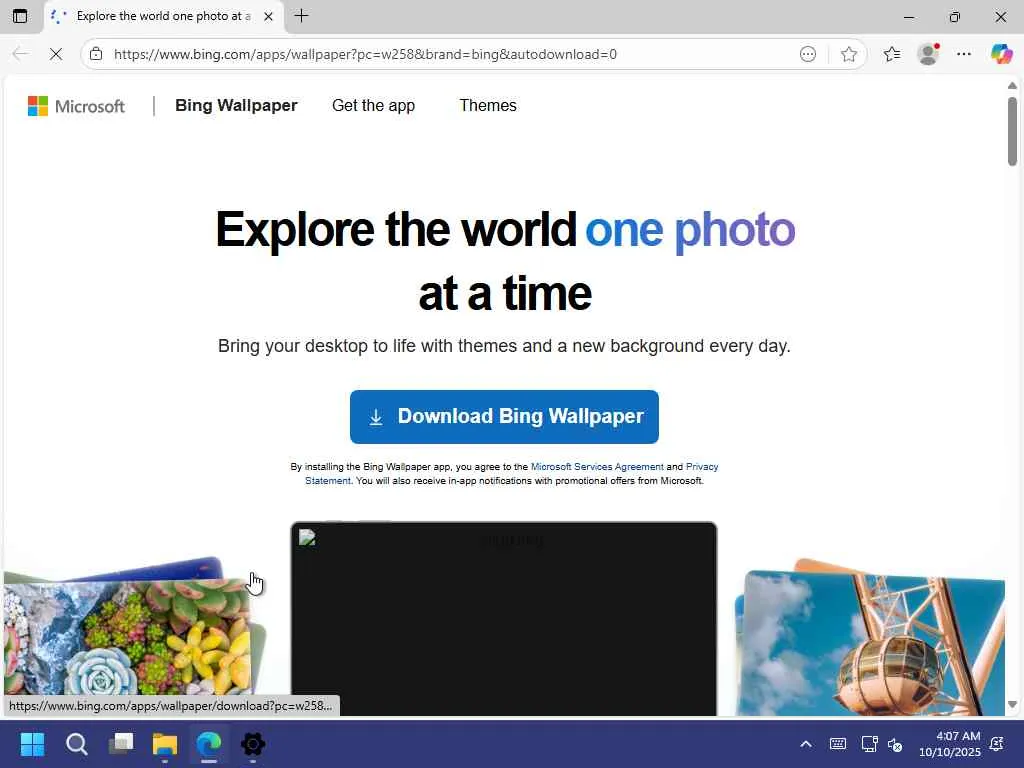Open the browser profile menu

(x=928, y=54)
